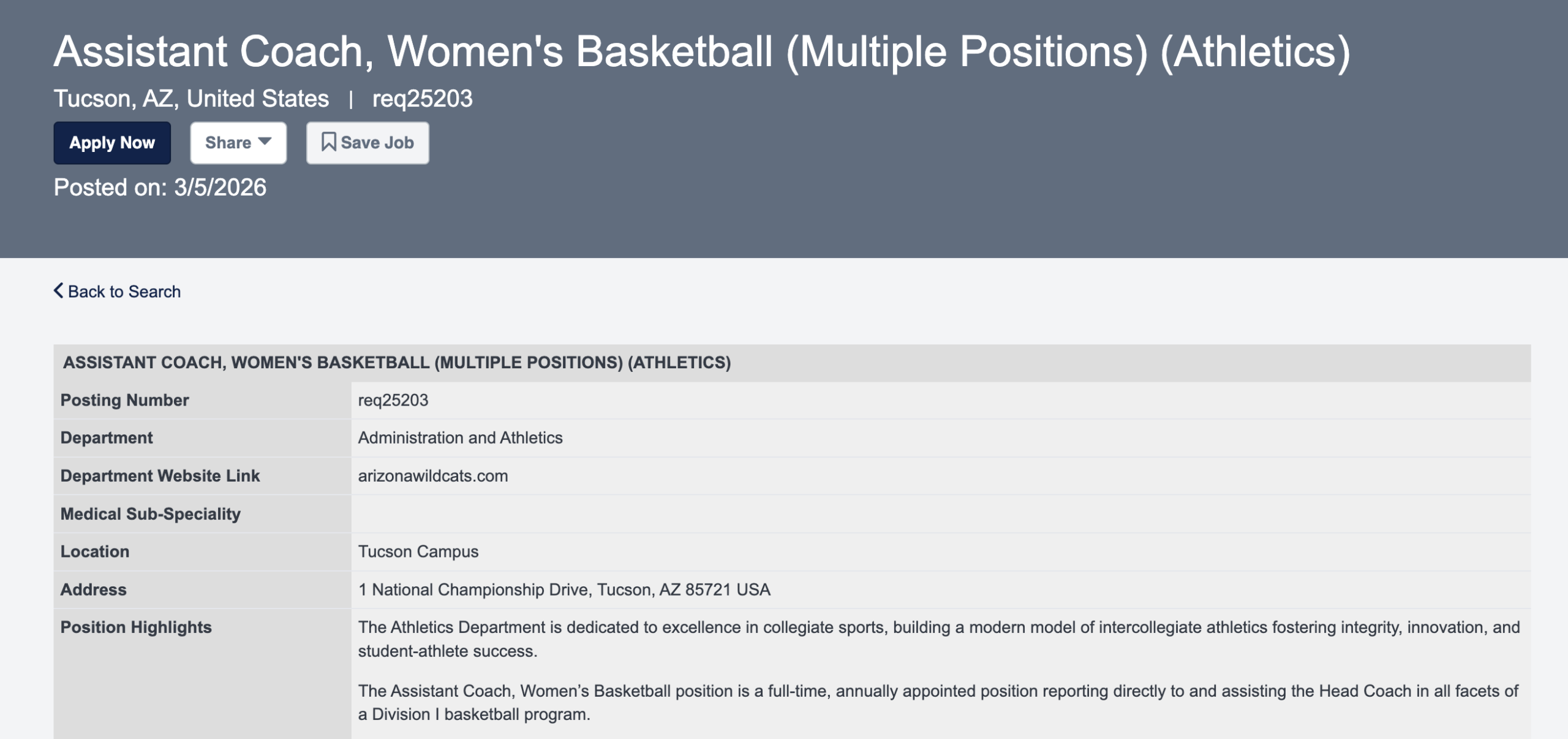This screenshot has height=739, width=1568.
Task: Click the Posted on date text
Action: click(x=160, y=188)
